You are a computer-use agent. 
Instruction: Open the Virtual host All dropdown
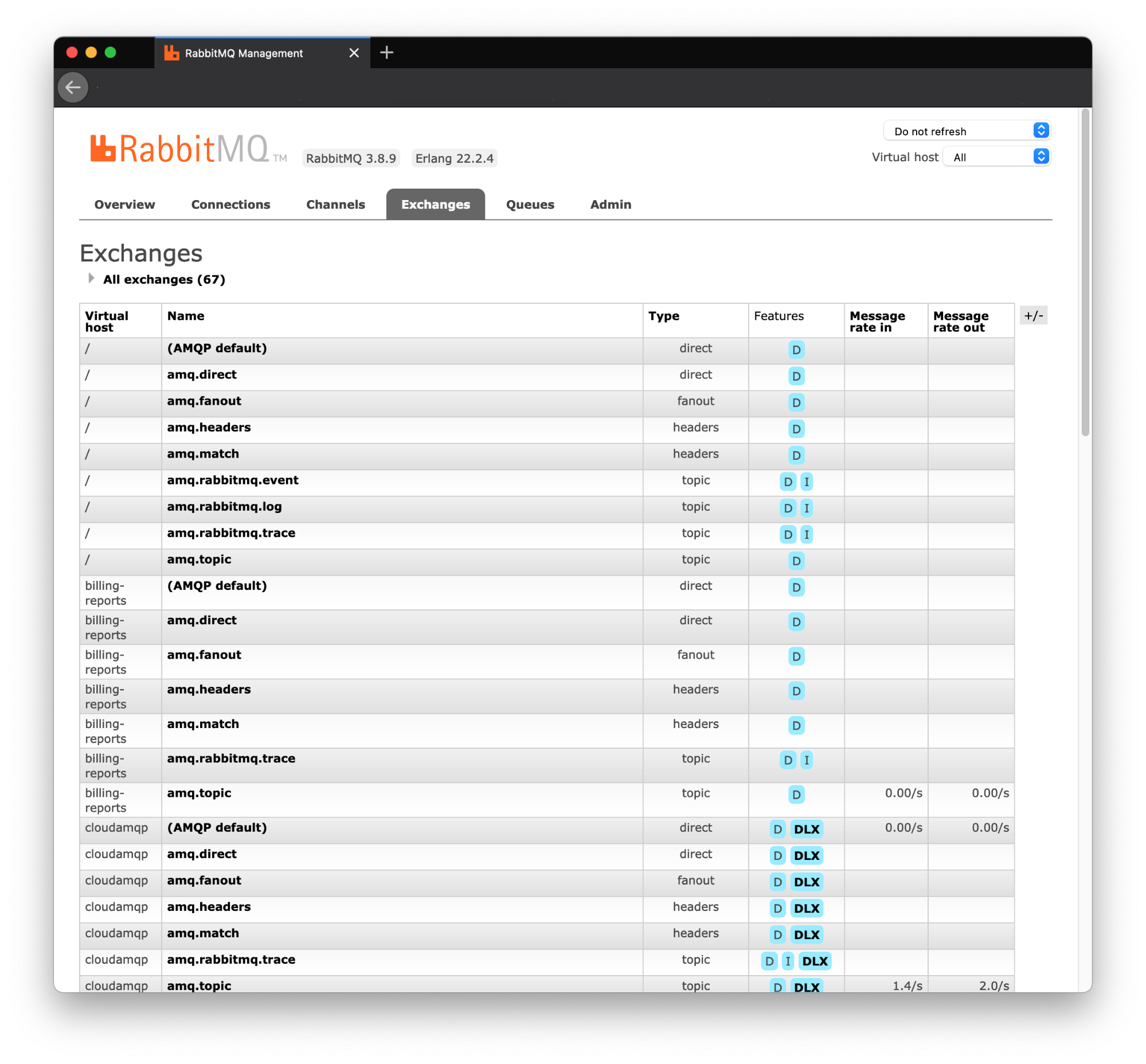(997, 157)
